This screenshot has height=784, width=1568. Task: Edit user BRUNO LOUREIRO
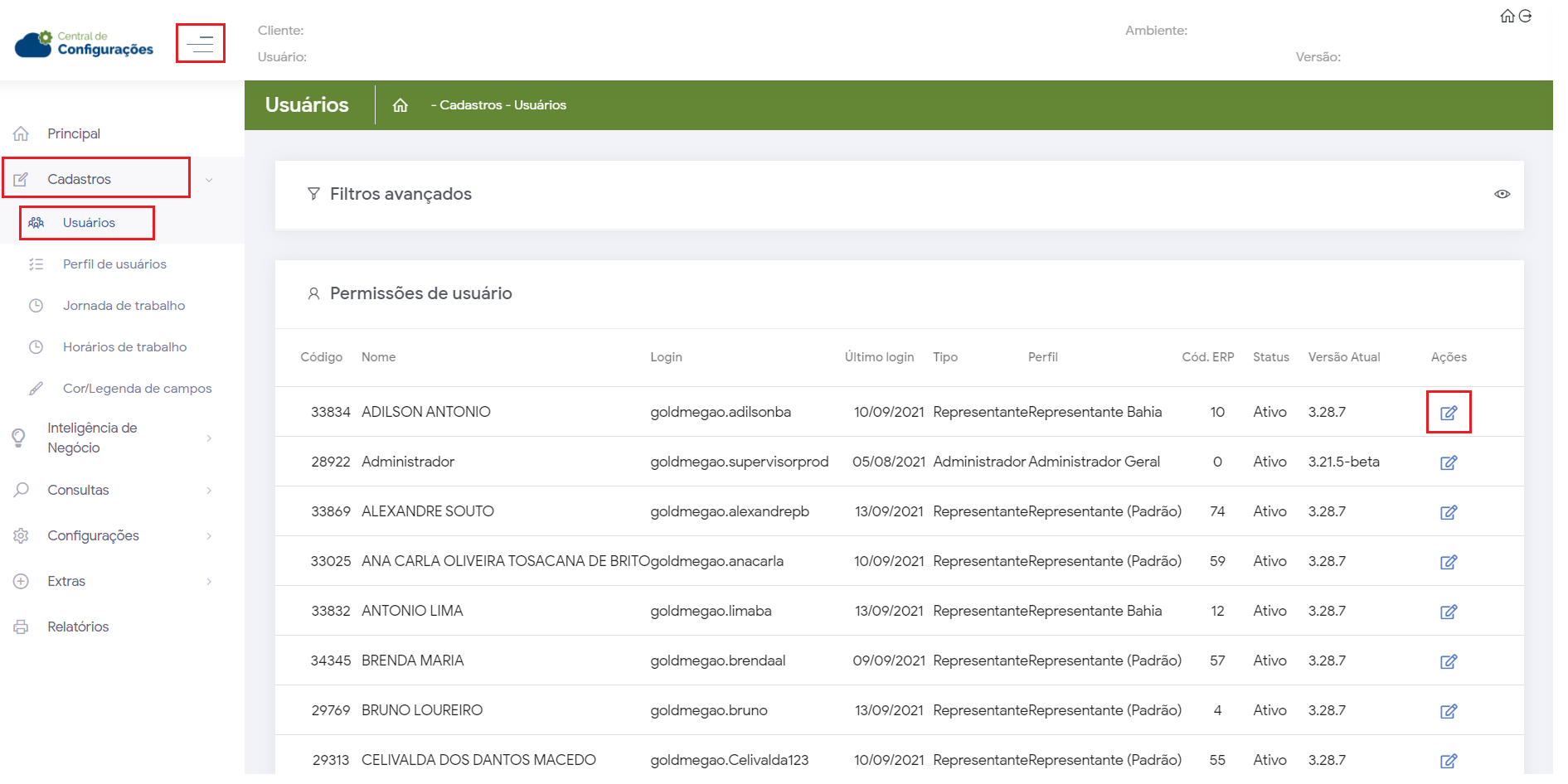(x=1448, y=711)
